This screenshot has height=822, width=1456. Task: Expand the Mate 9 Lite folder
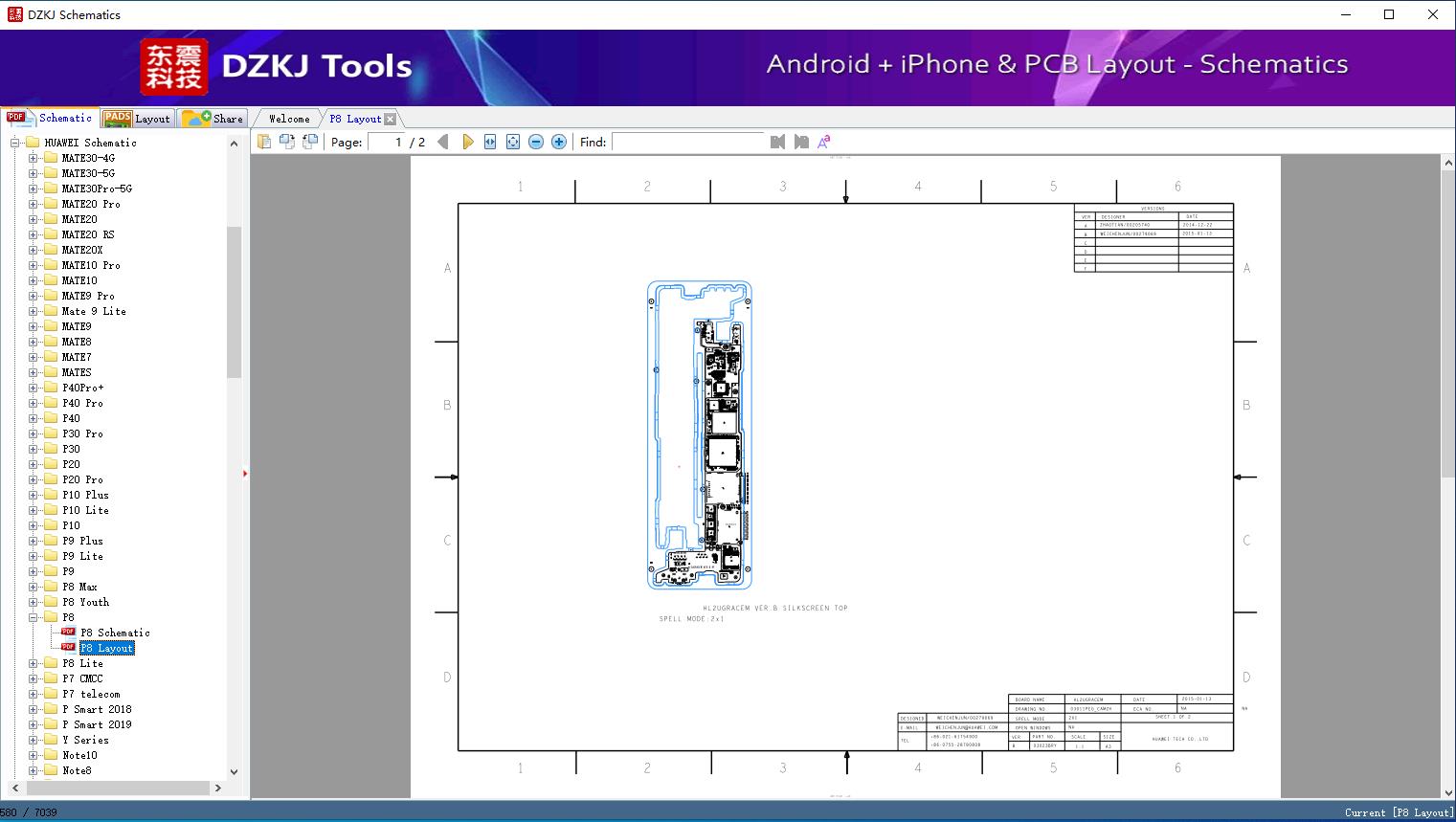pyautogui.click(x=34, y=311)
